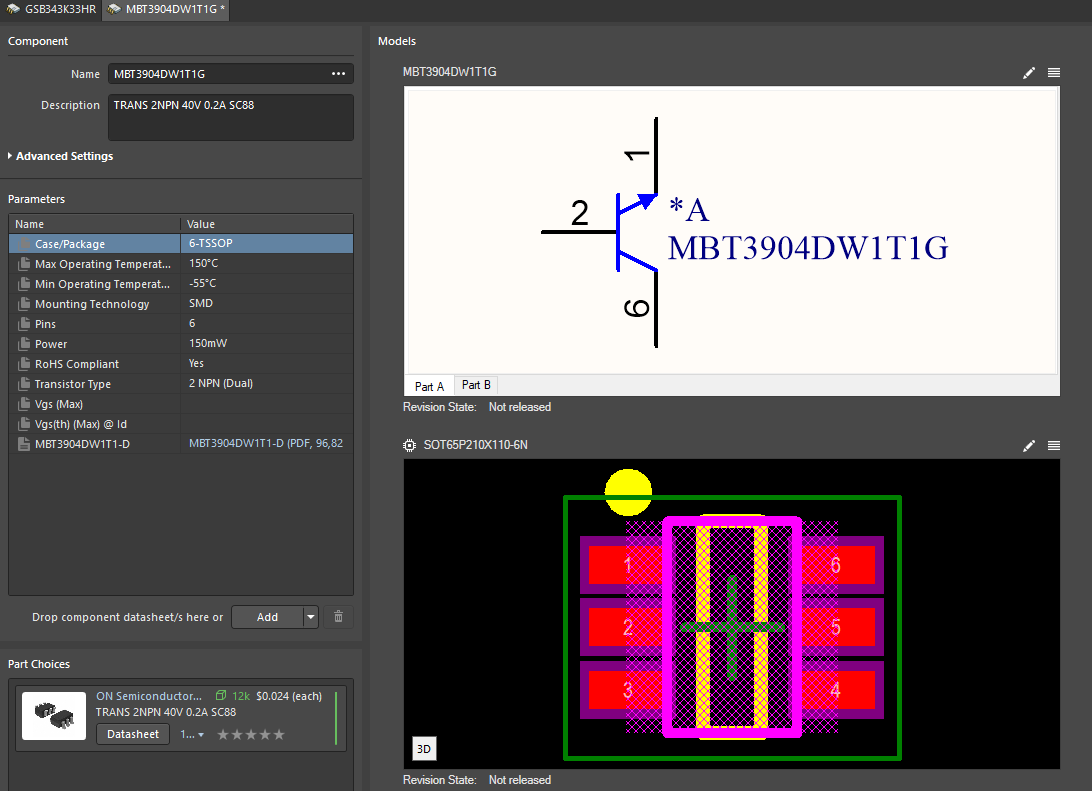The width and height of the screenshot is (1092, 791).
Task: Click the ON Semiconductor part thumbnail image
Action: [x=54, y=716]
